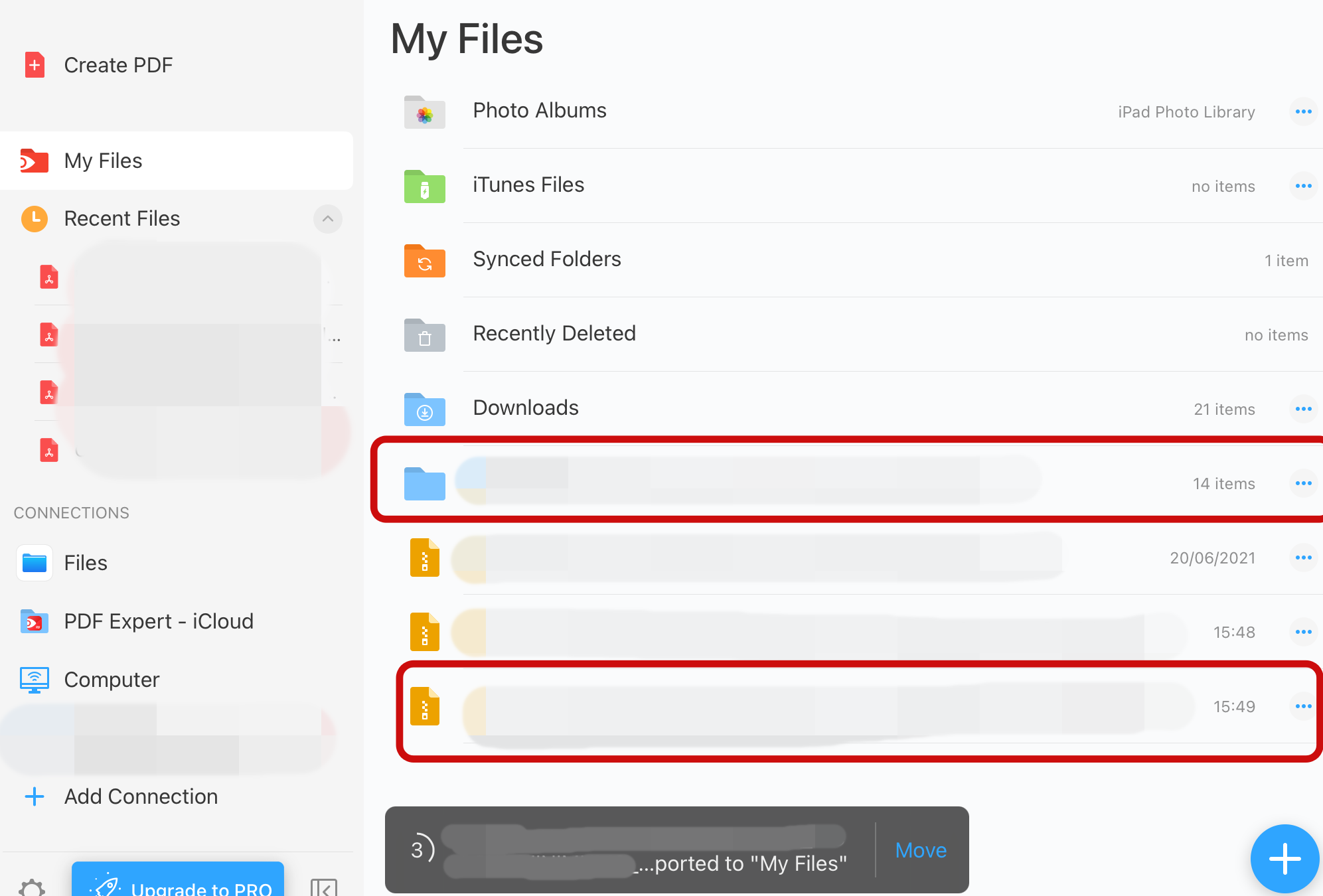Open the Recently Deleted trash folder
Image resolution: width=1323 pixels, height=896 pixels.
pos(554,334)
